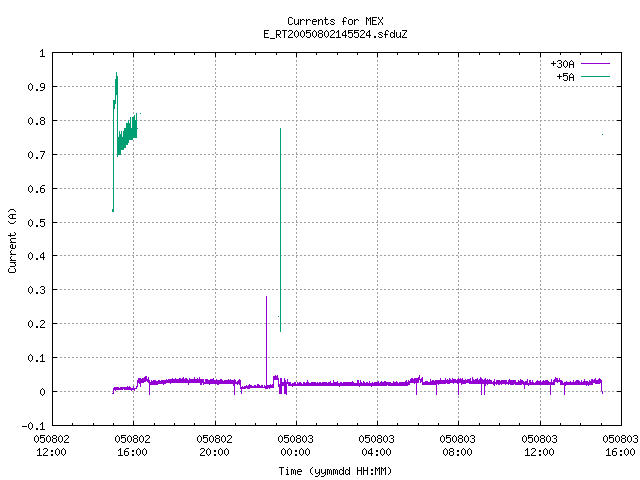Click the y-axis tick label '0.4'
The height and width of the screenshot is (480, 640).
36,256
